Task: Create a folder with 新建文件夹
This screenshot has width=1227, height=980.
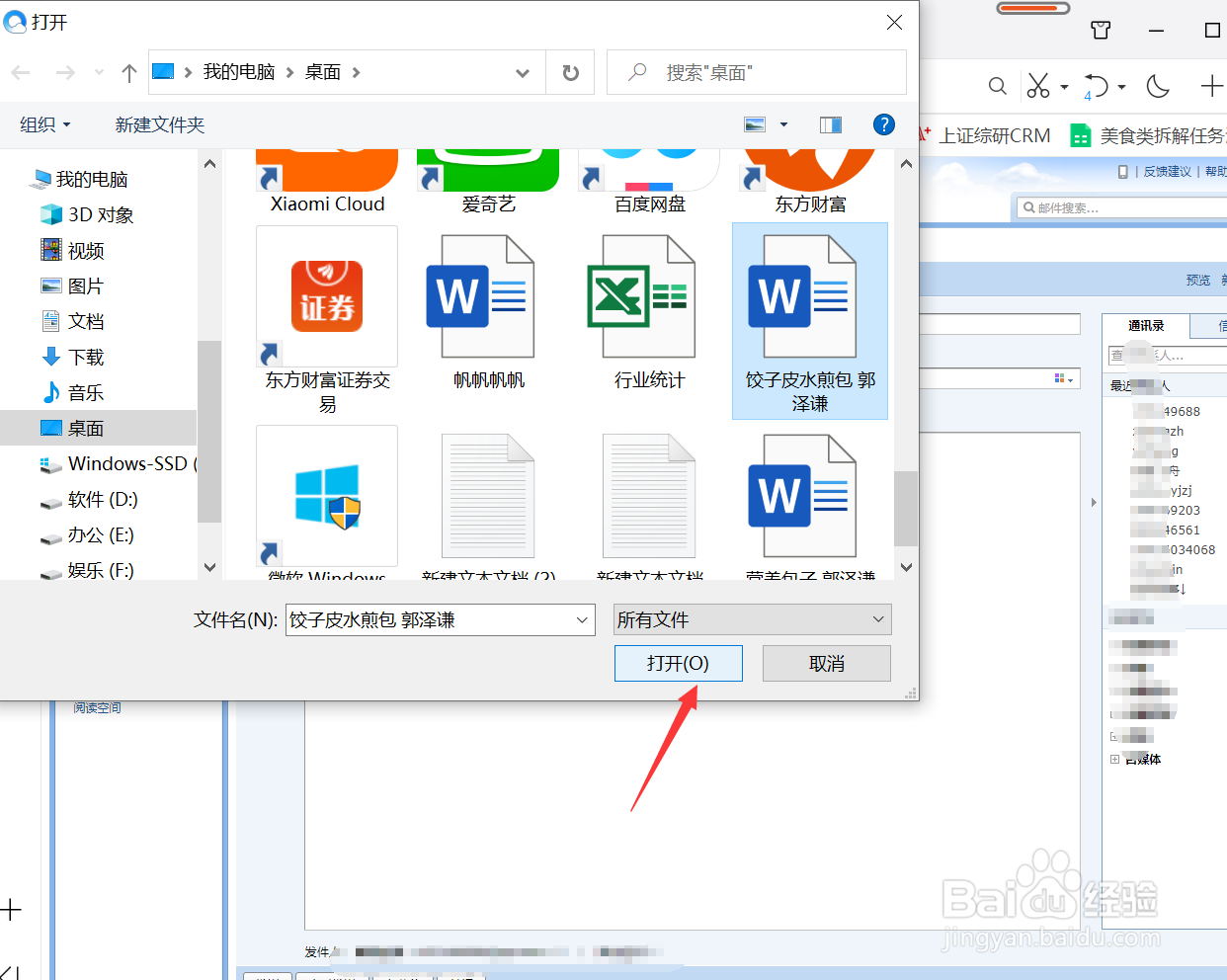Action: coord(159,124)
